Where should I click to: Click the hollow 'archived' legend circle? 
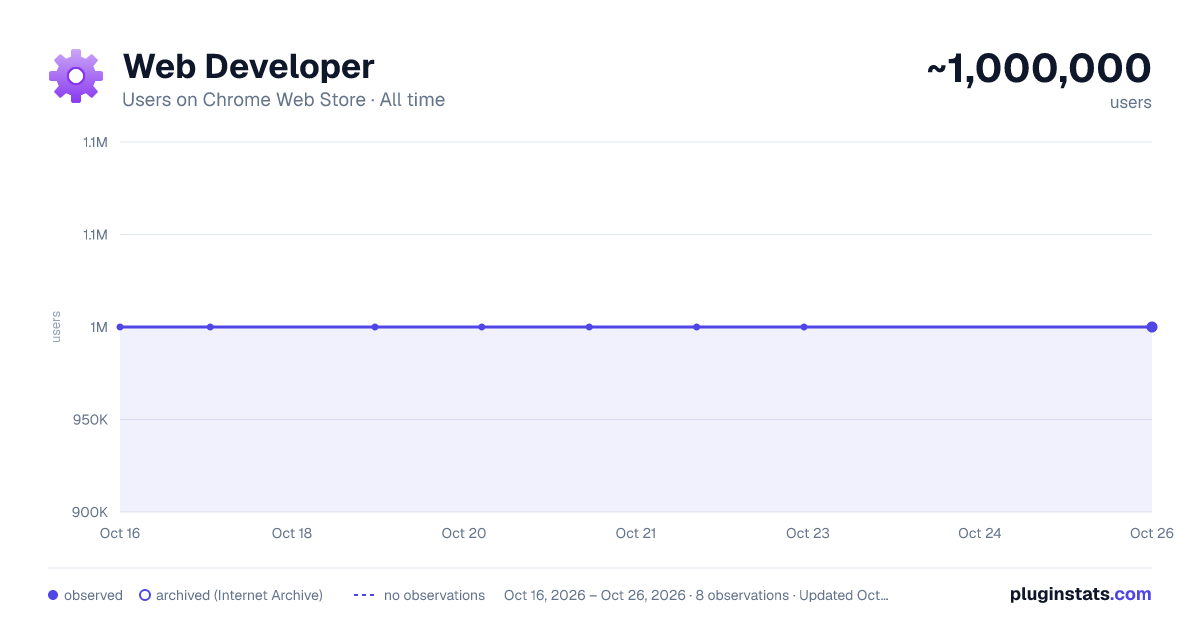tap(145, 595)
